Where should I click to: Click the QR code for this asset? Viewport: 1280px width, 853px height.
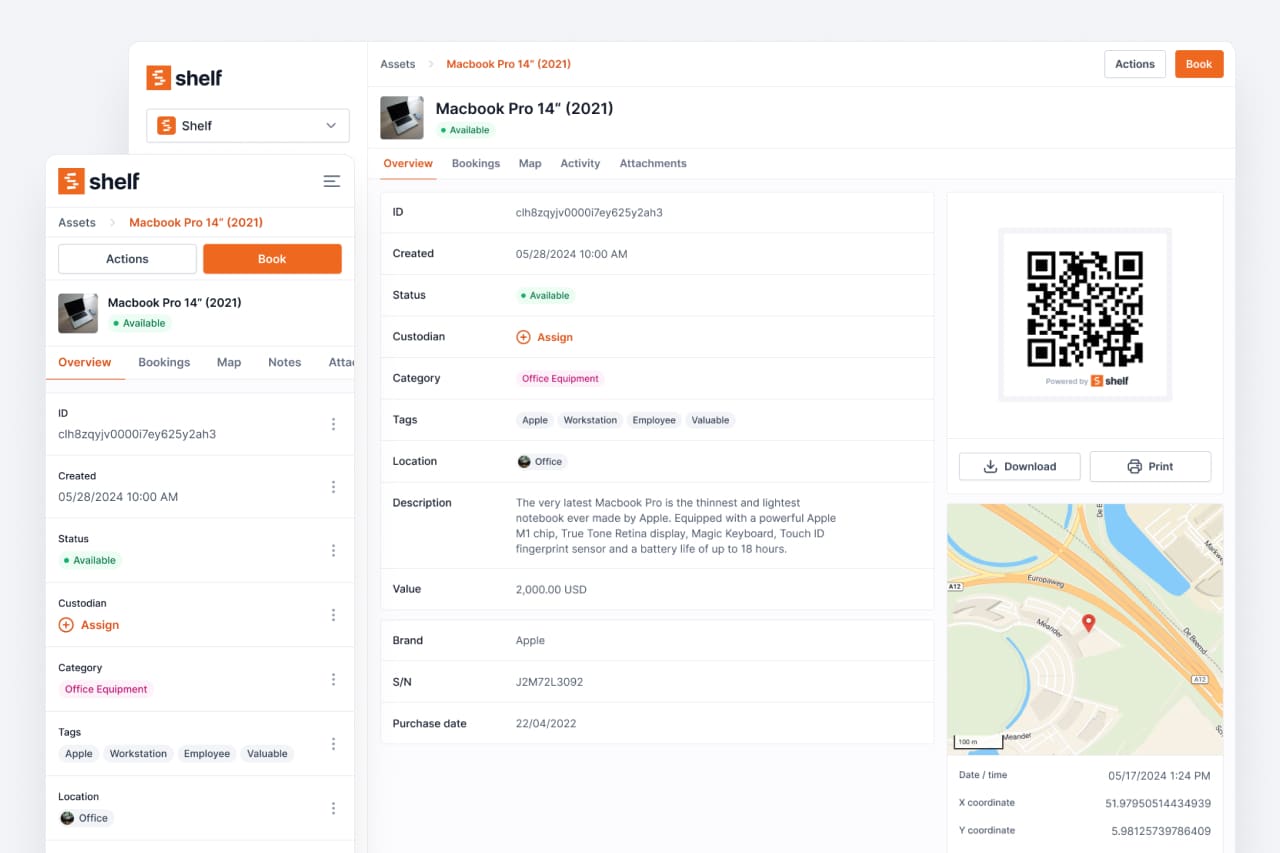1084,307
